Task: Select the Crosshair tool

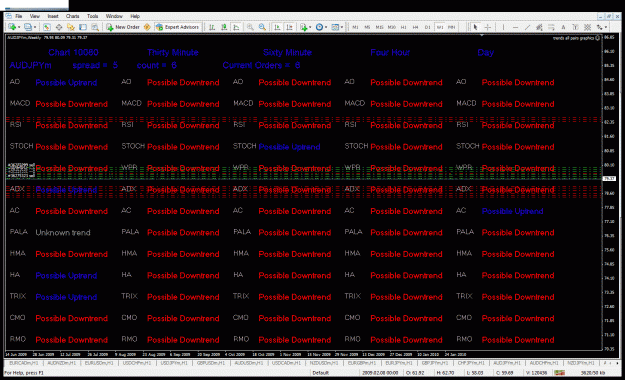Action: pyautogui.click(x=487, y=27)
